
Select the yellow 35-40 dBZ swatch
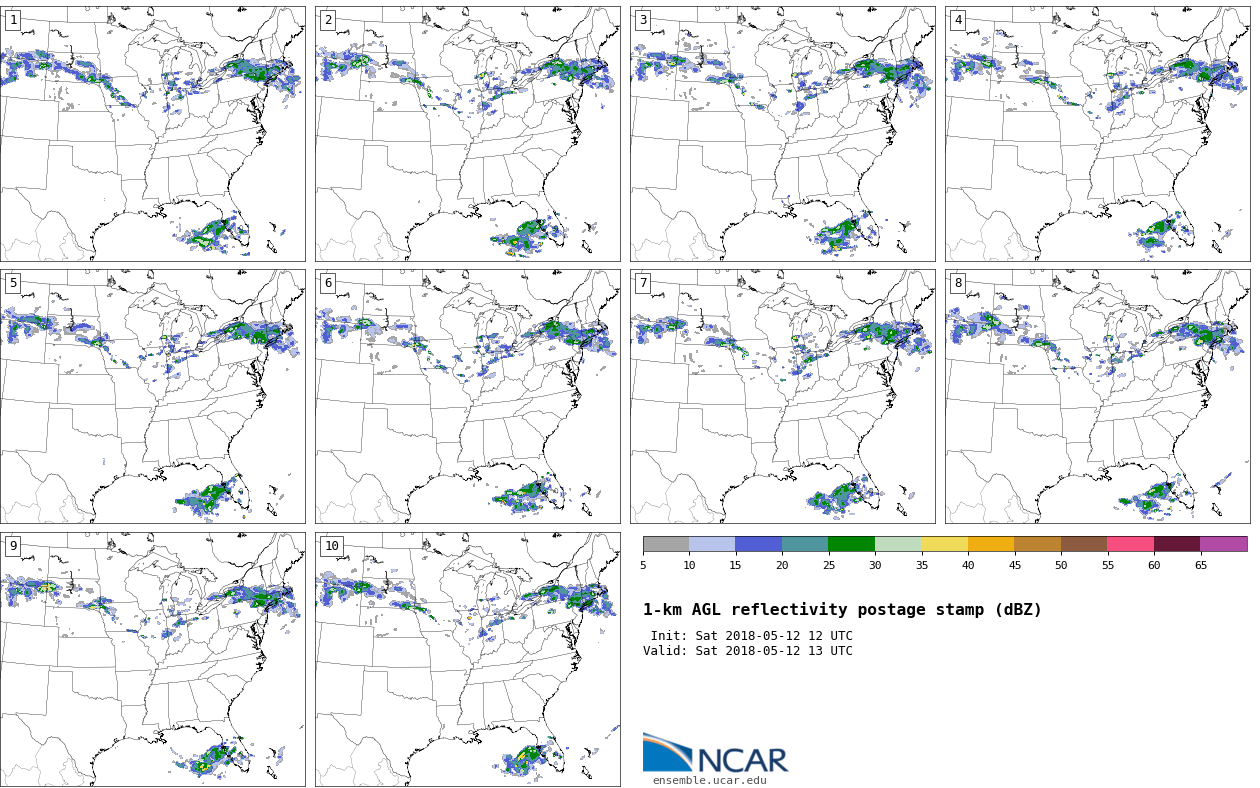coord(944,544)
